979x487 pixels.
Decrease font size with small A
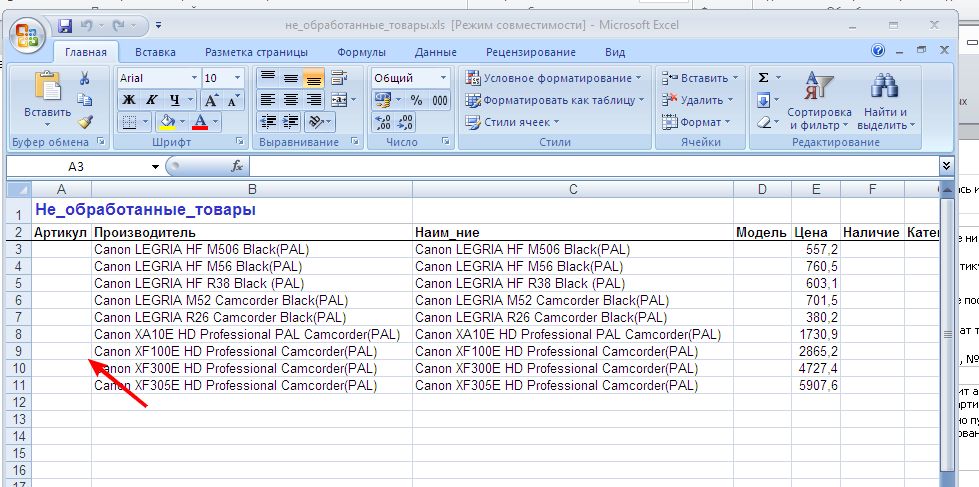click(x=234, y=100)
